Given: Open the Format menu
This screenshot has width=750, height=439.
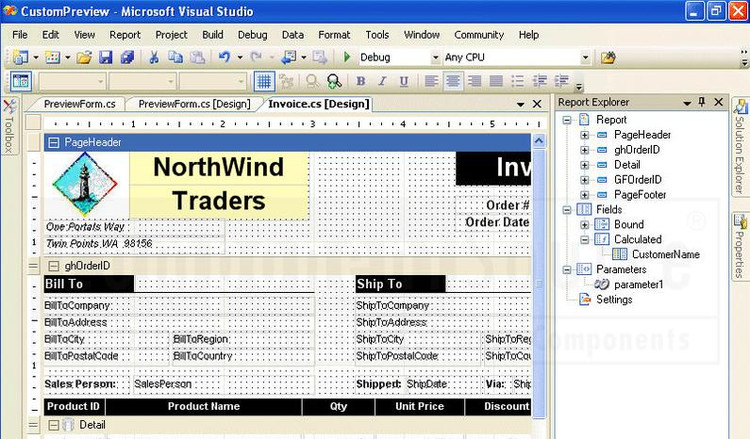Looking at the screenshot, I should click(334, 34).
